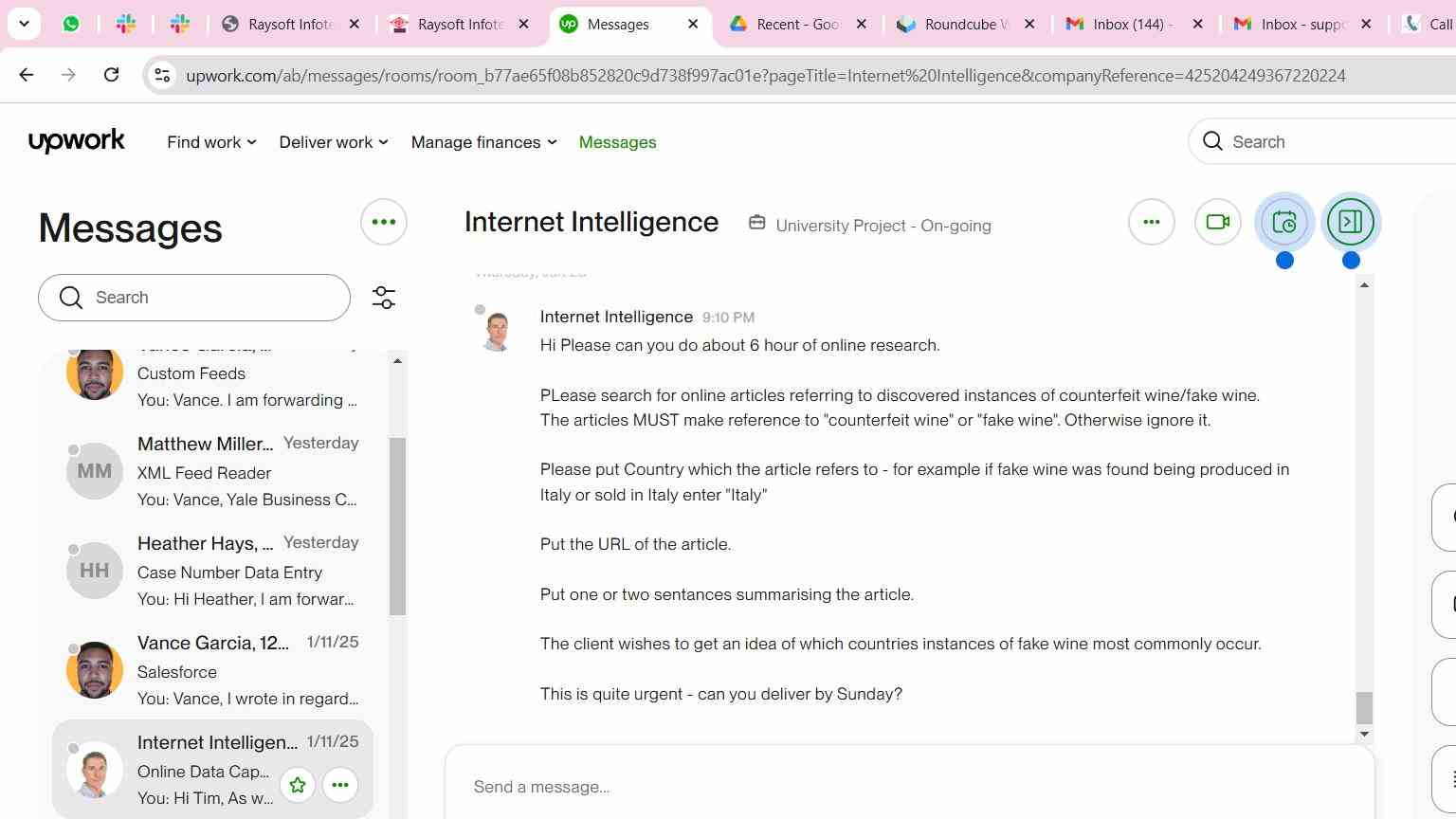Close the second Raysoft Infotech tab
Screen dimensions: 1456x819
[523, 24]
